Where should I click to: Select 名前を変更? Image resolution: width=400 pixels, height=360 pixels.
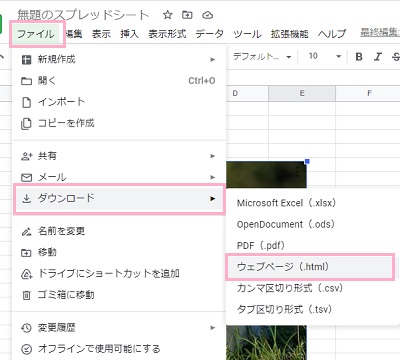(x=119, y=231)
